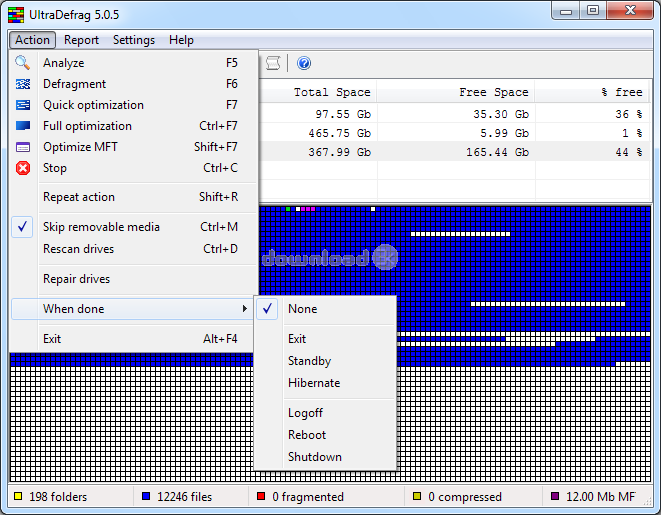Viewport: 661px width, 515px height.
Task: Expand the When done submenu arrow
Action: coord(245,308)
